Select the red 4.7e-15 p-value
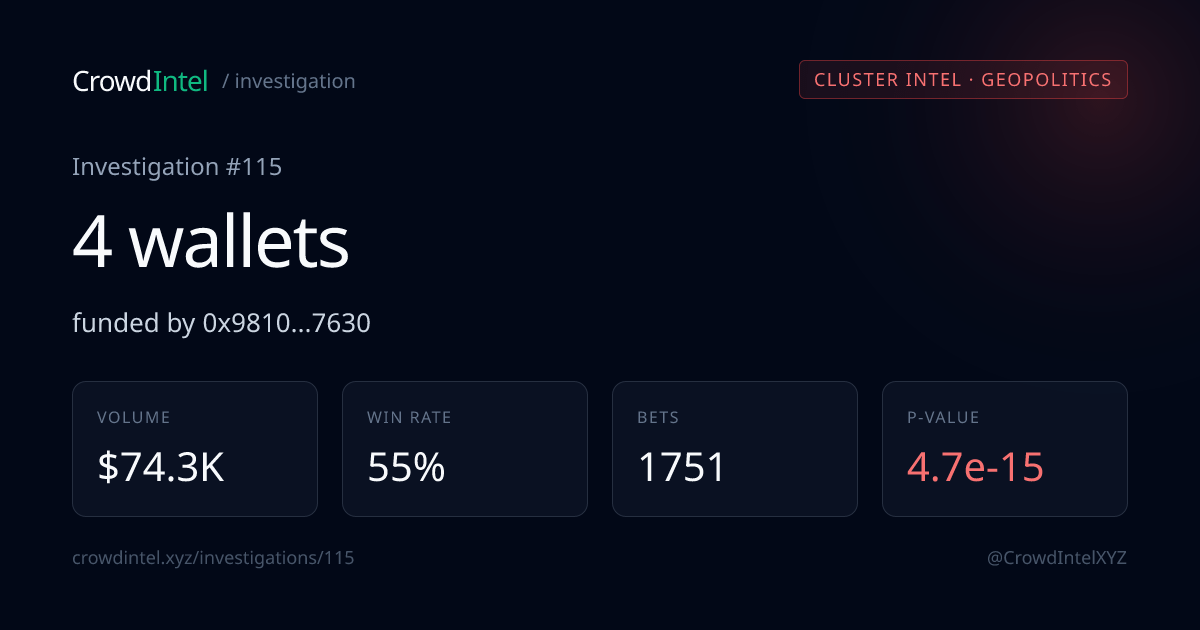This screenshot has width=1200, height=630. [975, 467]
